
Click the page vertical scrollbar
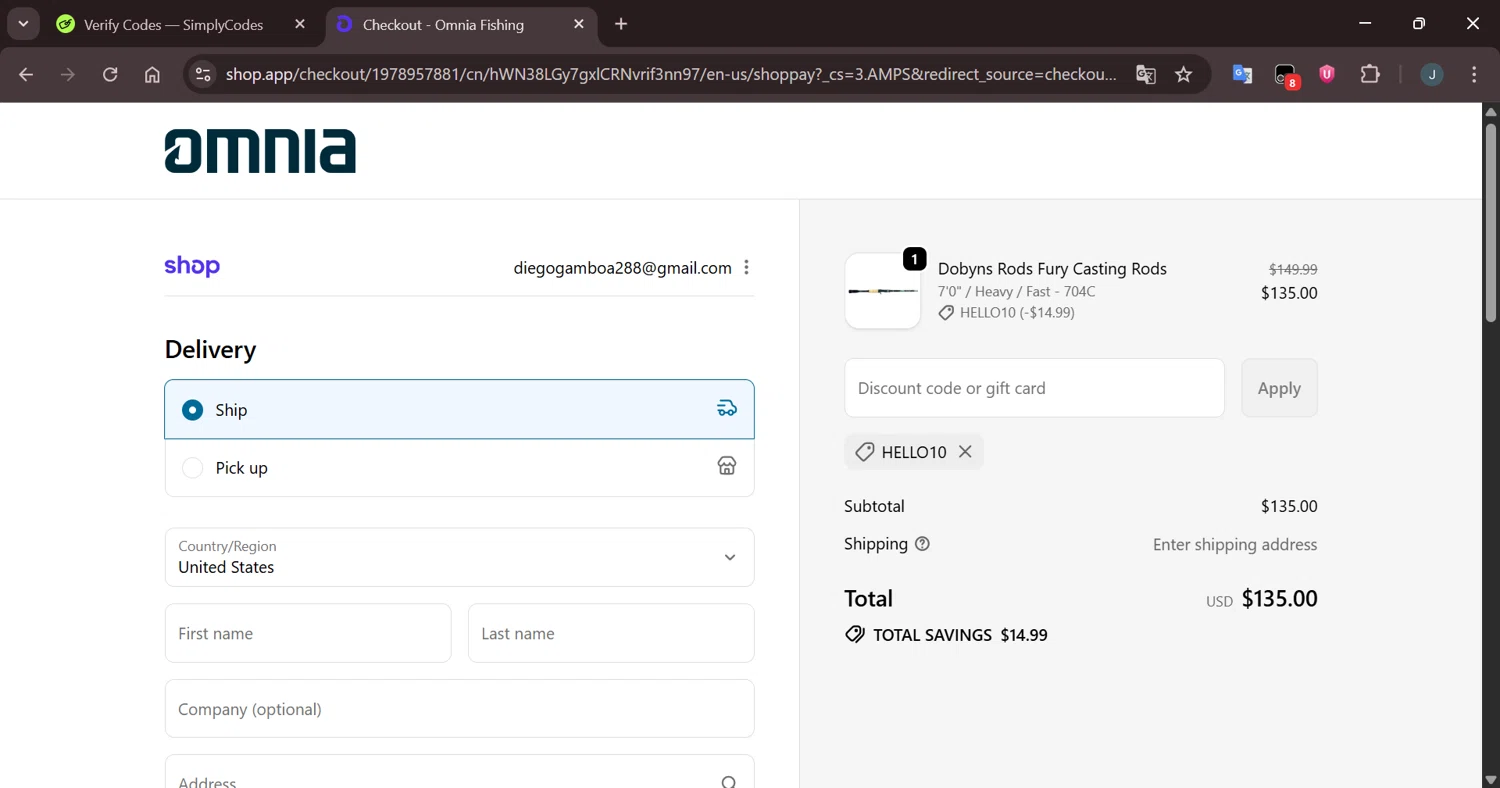tap(1490, 222)
